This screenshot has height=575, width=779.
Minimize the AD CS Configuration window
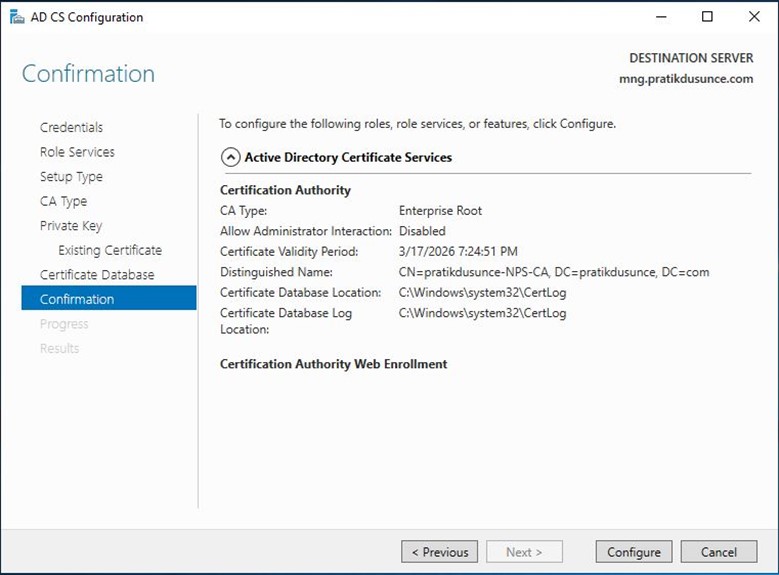click(661, 17)
